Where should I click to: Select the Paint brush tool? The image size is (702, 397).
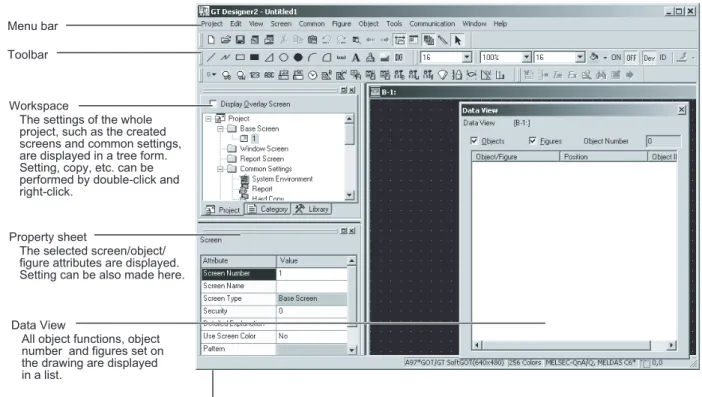coord(370,57)
